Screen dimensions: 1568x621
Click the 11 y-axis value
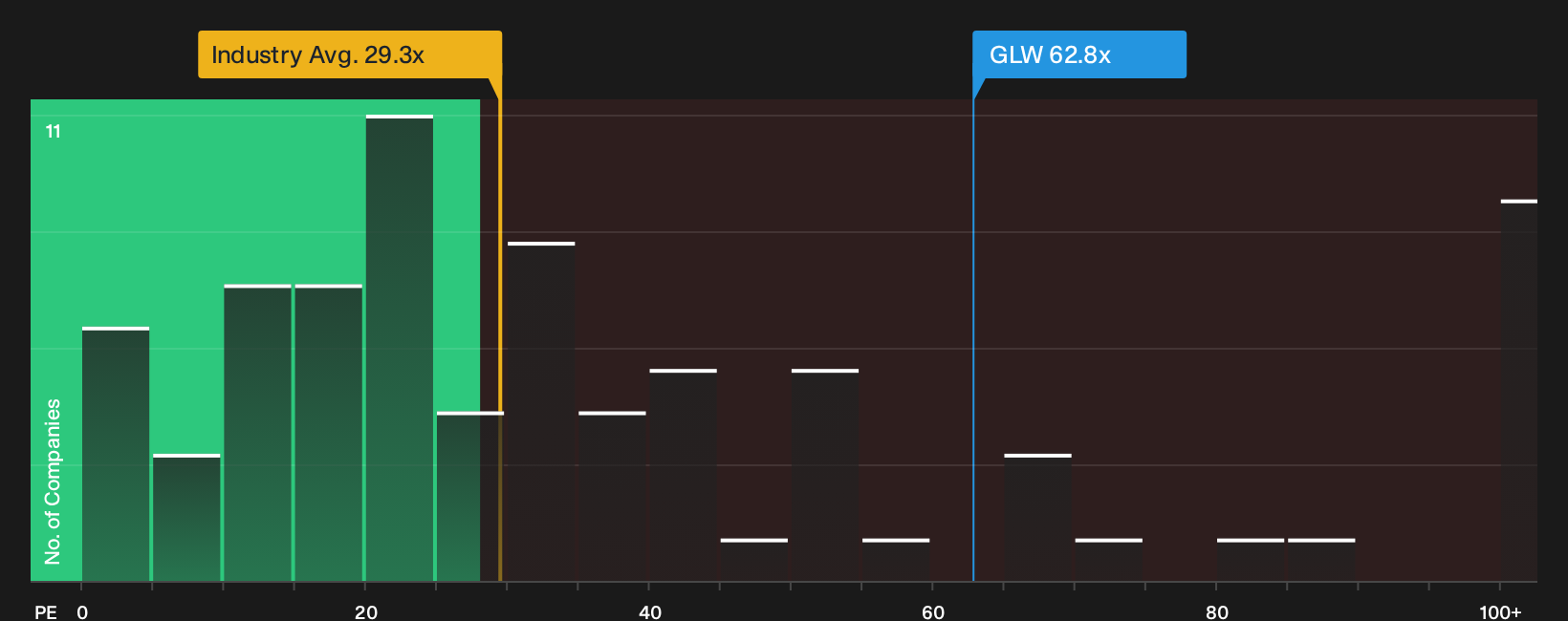pyautogui.click(x=54, y=132)
